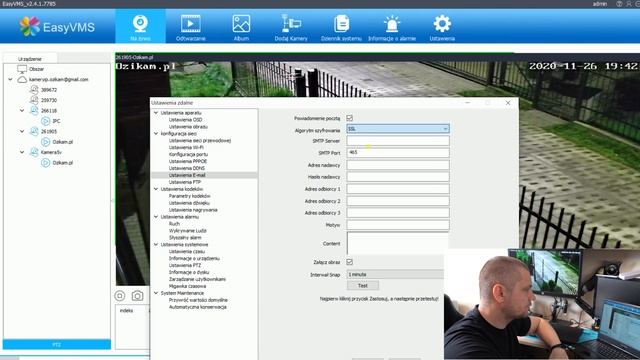Click into the SMTP Port field

(x=398, y=153)
